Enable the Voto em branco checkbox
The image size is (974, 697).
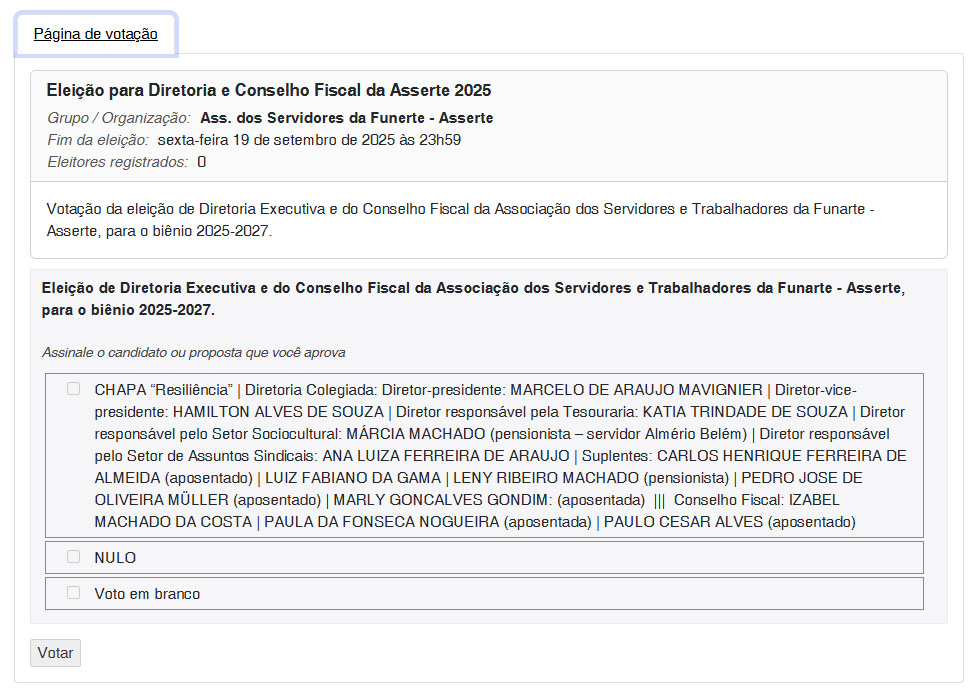(73, 593)
